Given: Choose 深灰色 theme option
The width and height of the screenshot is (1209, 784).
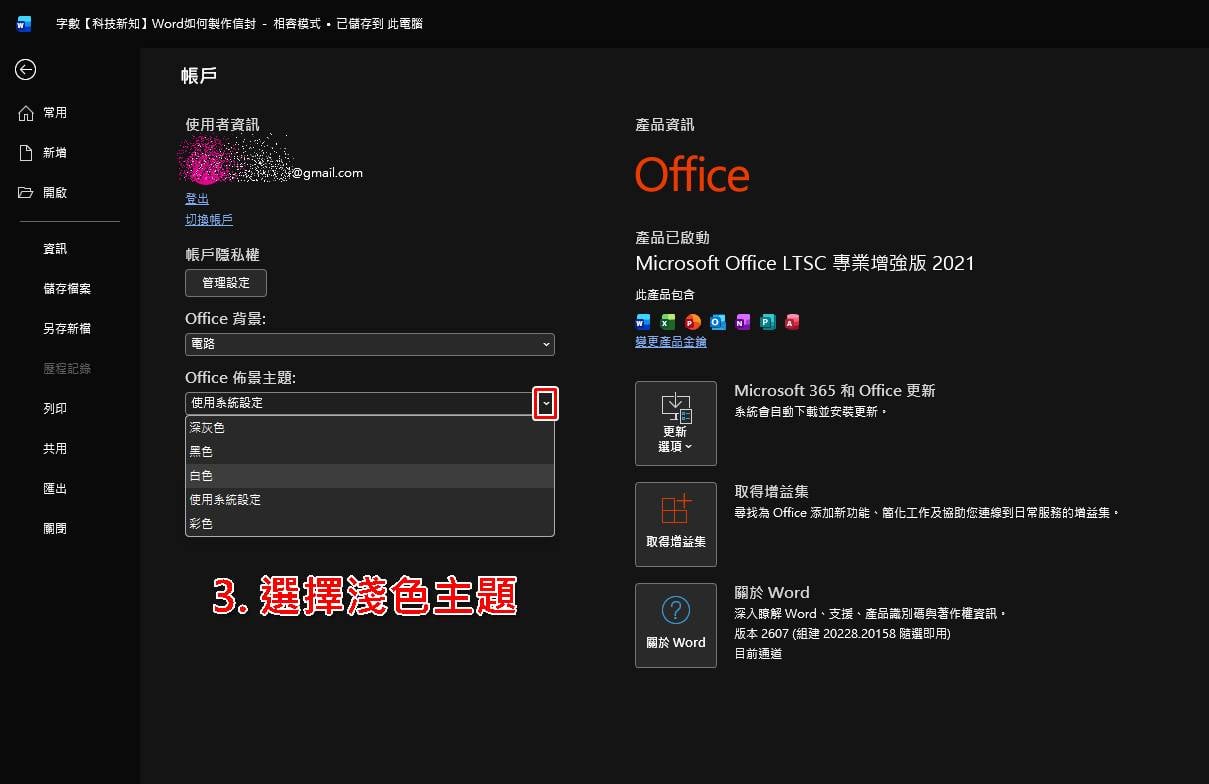Looking at the screenshot, I should click(x=370, y=428).
